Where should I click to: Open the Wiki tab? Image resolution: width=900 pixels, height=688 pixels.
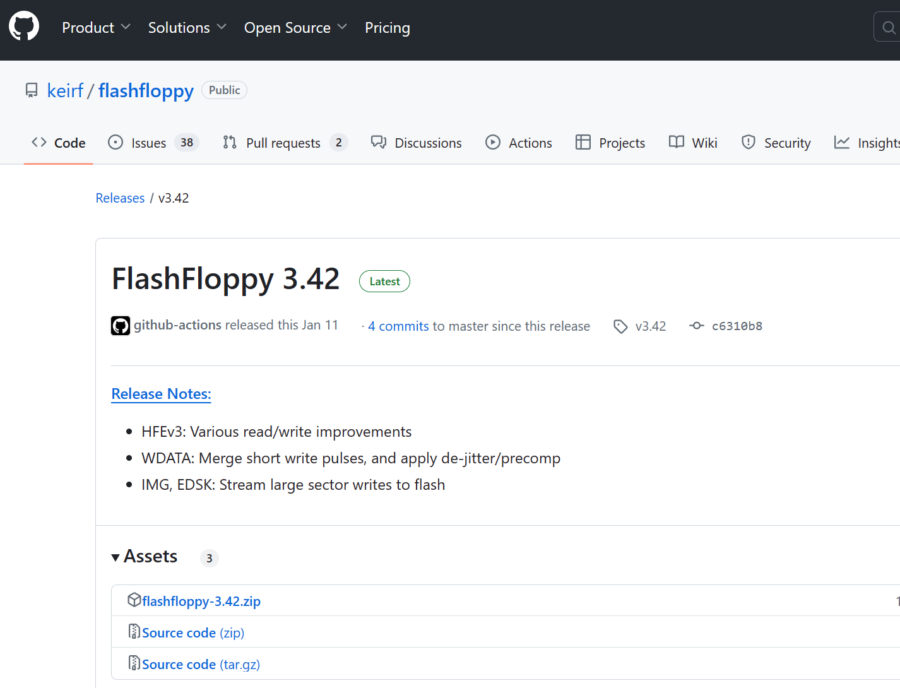point(693,143)
